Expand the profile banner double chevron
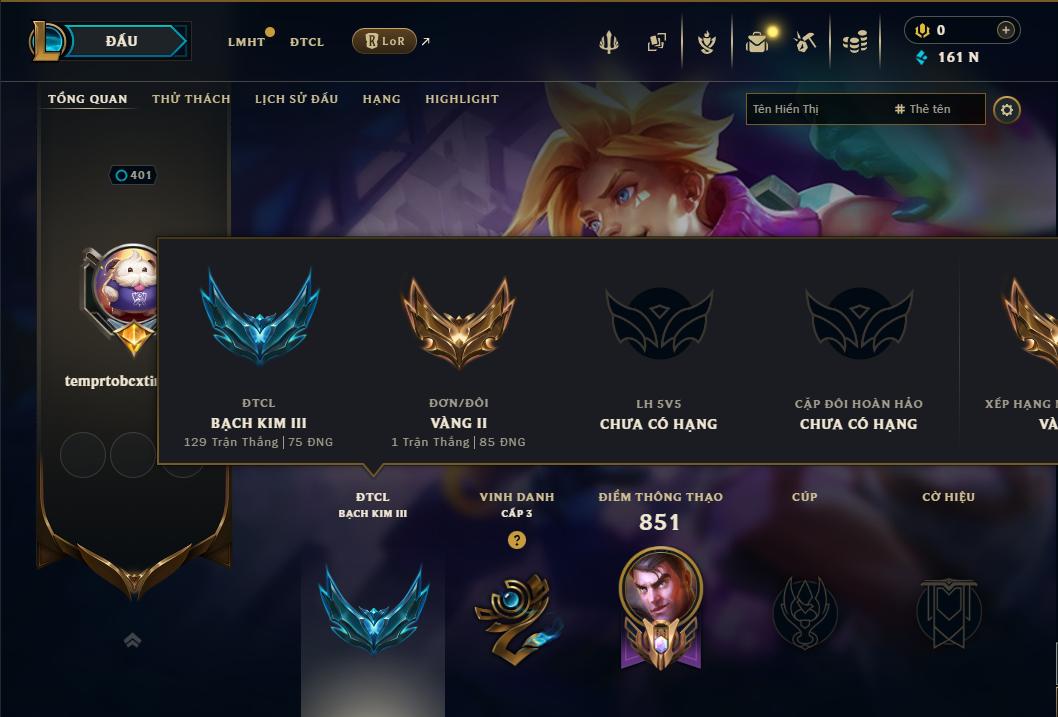The height and width of the screenshot is (717, 1058). coord(132,640)
